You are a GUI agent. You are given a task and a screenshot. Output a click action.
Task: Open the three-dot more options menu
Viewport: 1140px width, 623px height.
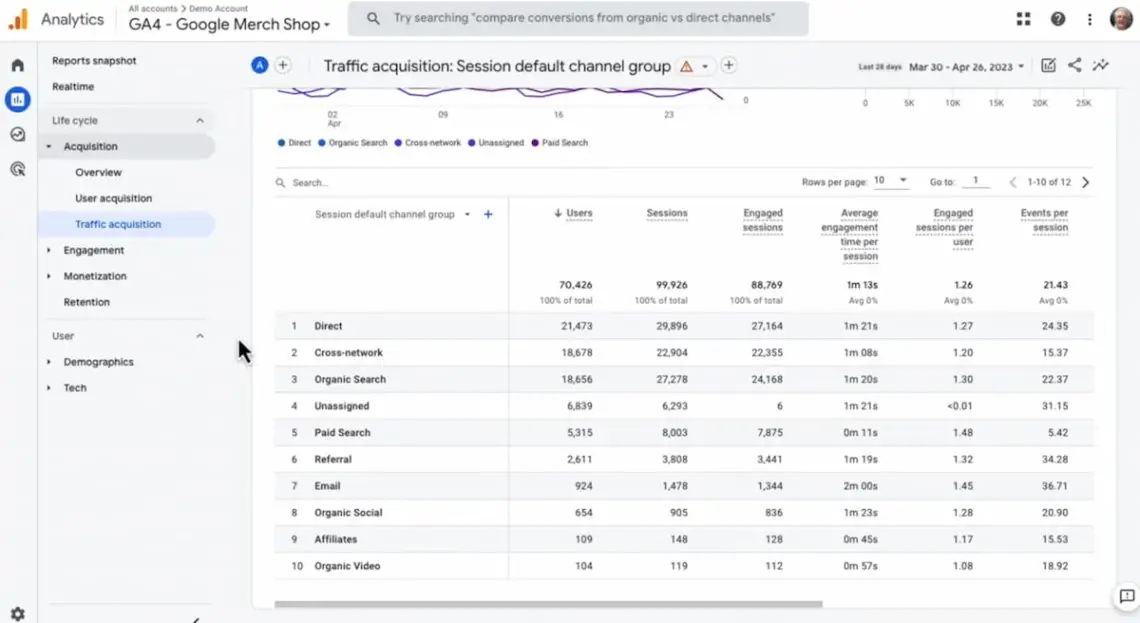point(1089,19)
